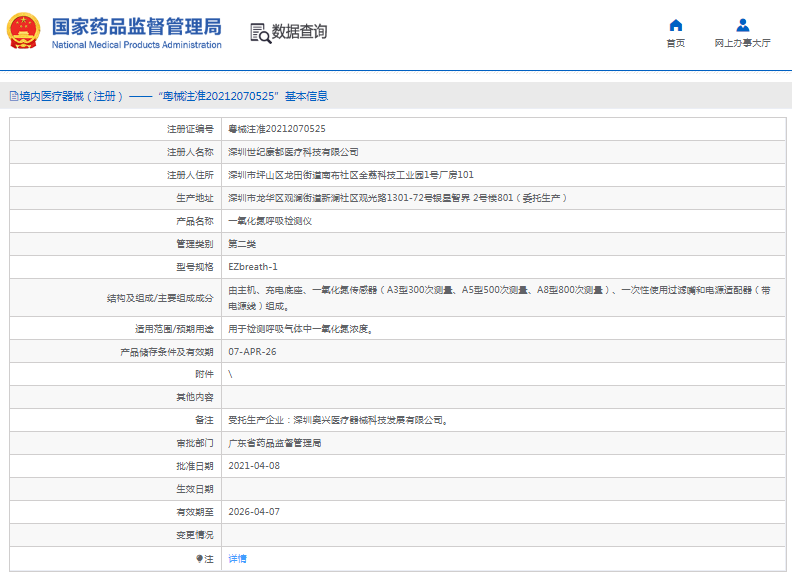Click the approval date 2021-04-08
Viewport: 792px width, 575px height.
click(254, 466)
